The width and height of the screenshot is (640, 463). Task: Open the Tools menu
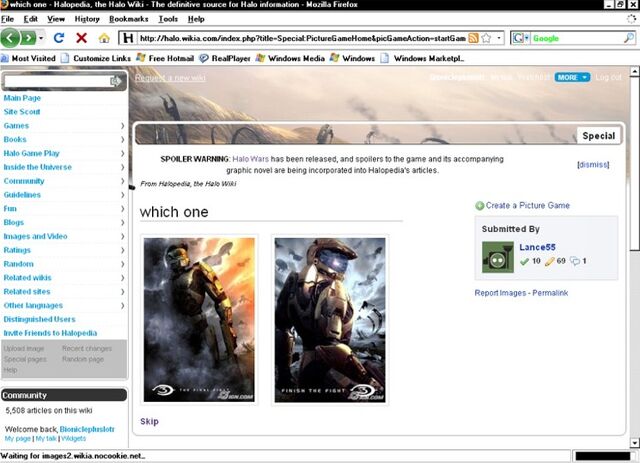click(x=168, y=19)
